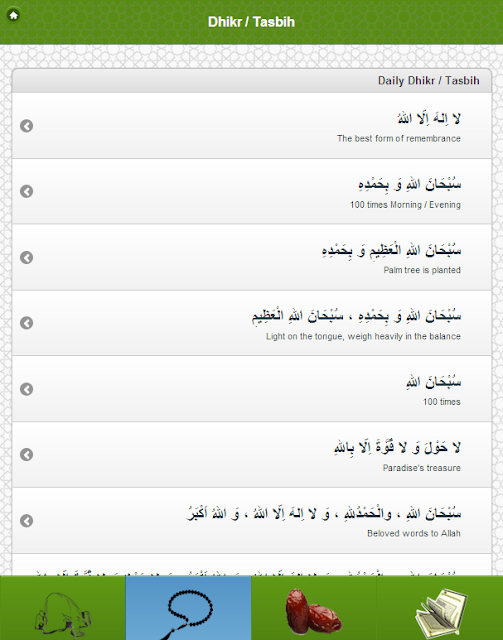Viewport: 503px width, 640px height.
Task: Click the 'Daily Dhikr / Tasbih' list header
Action: point(252,80)
